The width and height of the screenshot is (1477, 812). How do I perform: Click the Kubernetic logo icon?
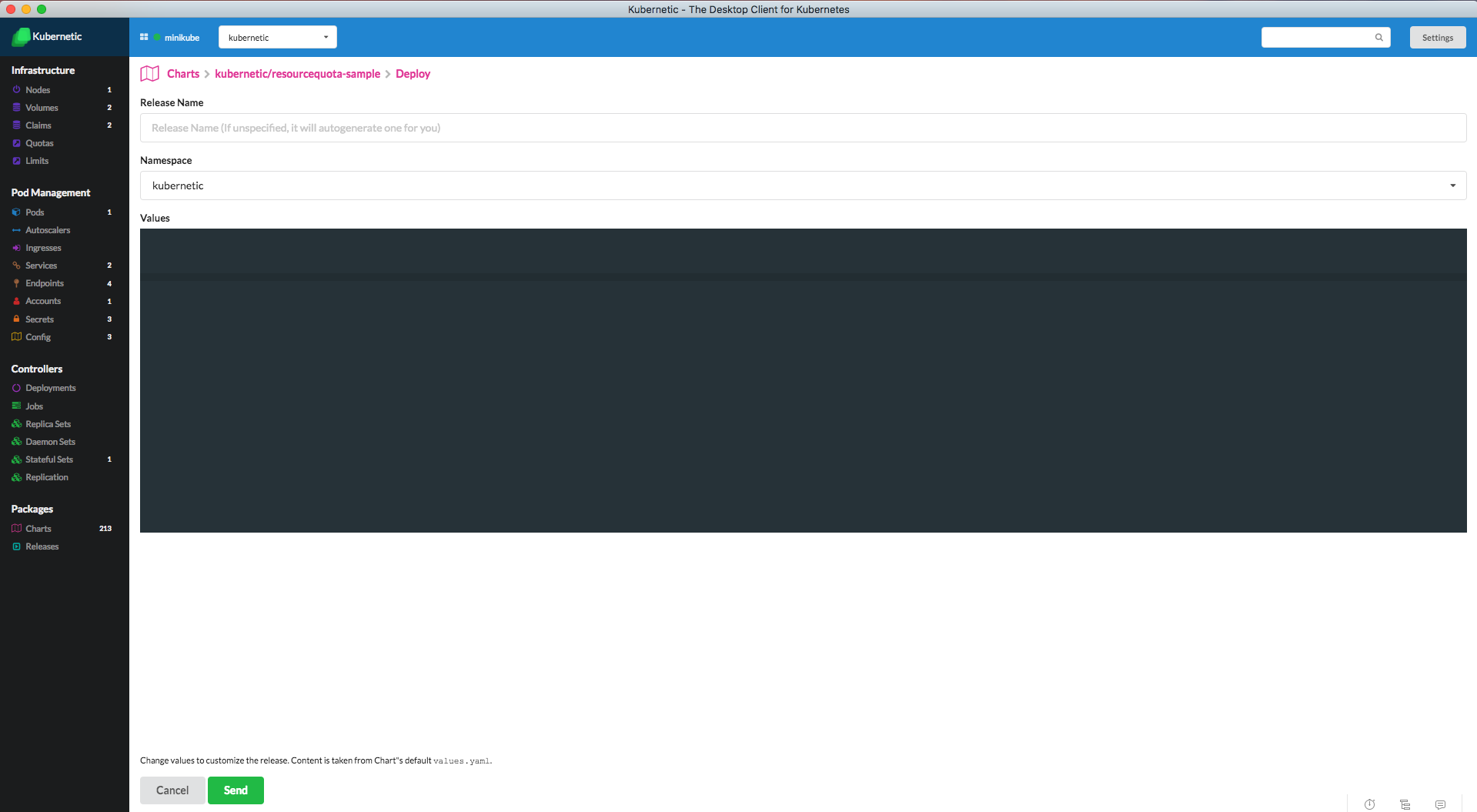pyautogui.click(x=21, y=36)
